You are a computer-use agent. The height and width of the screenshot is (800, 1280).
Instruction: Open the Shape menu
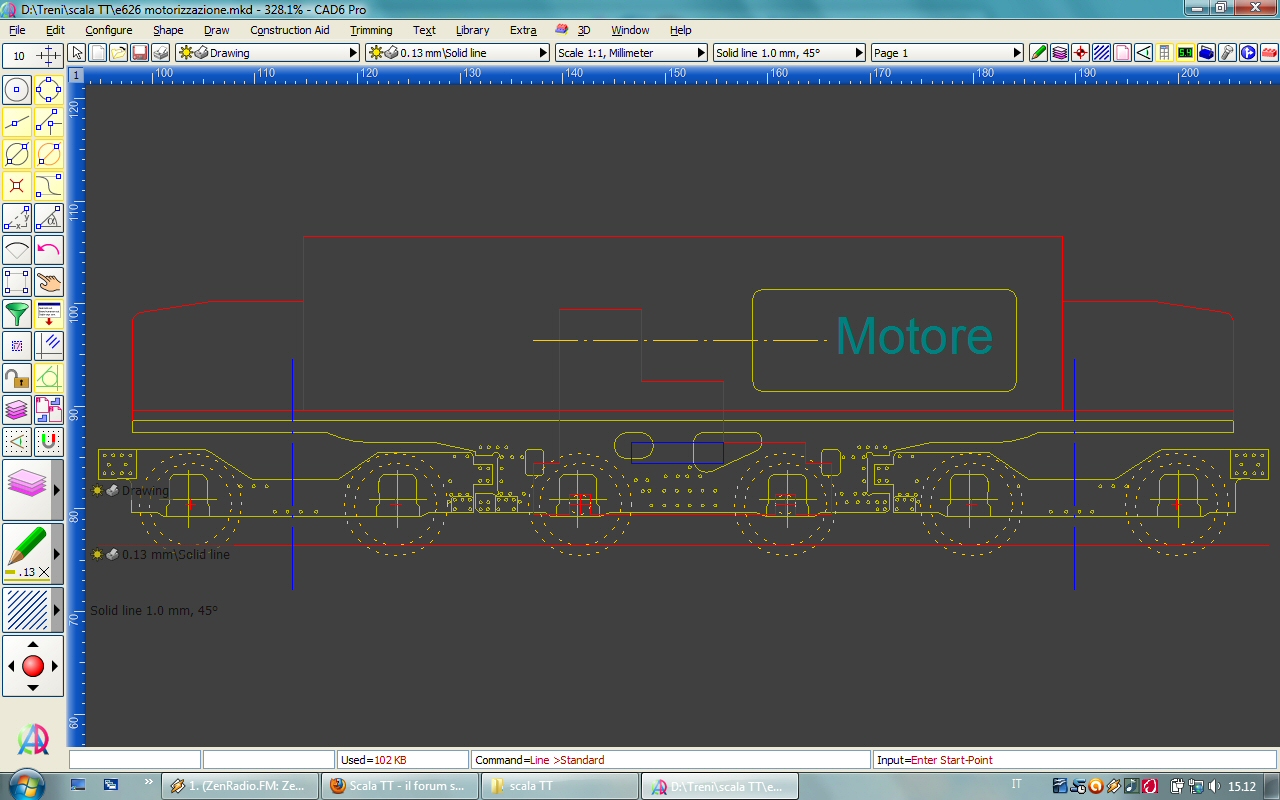pyautogui.click(x=168, y=30)
